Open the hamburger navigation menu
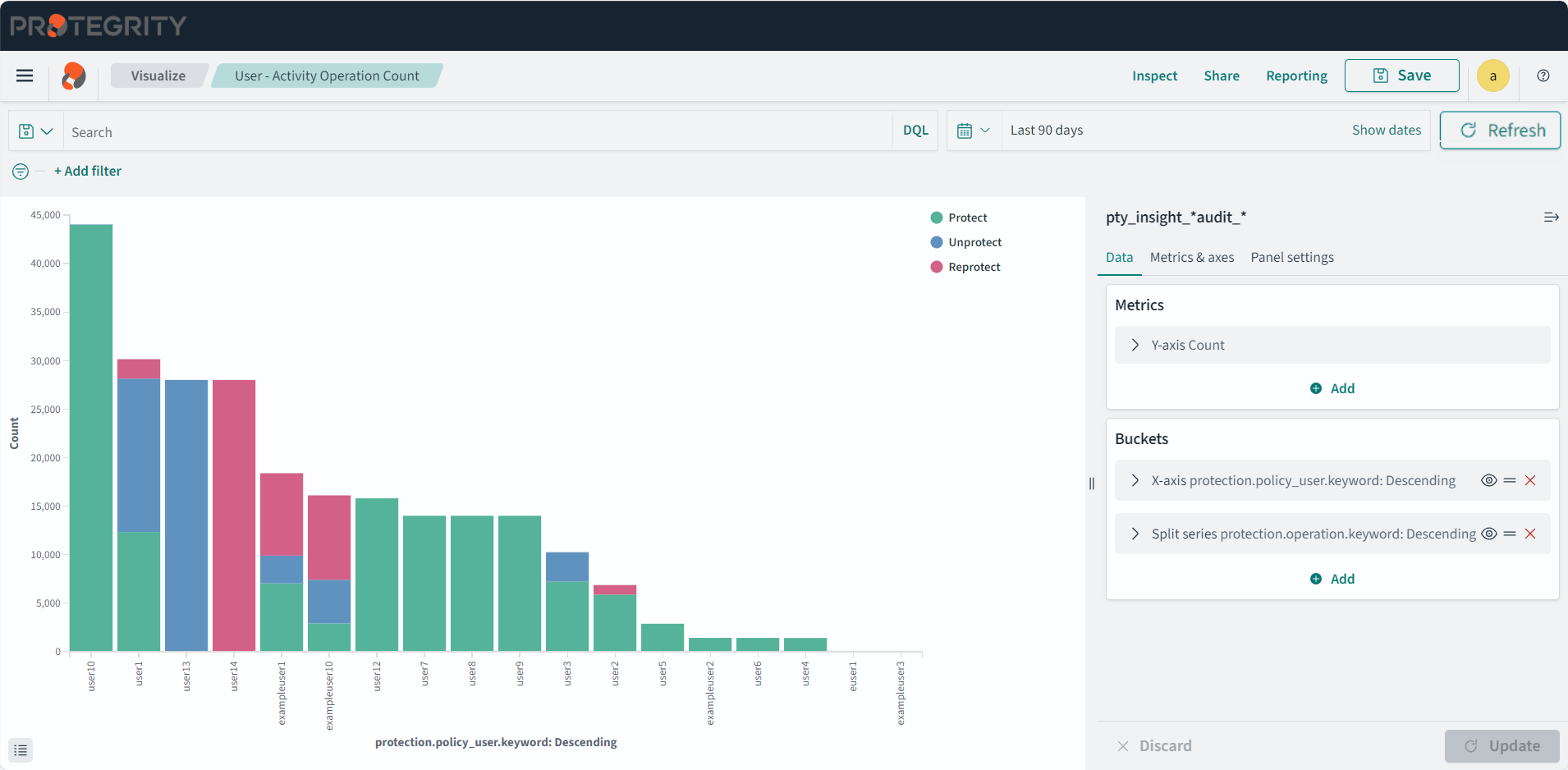This screenshot has height=770, width=1568. click(x=25, y=76)
